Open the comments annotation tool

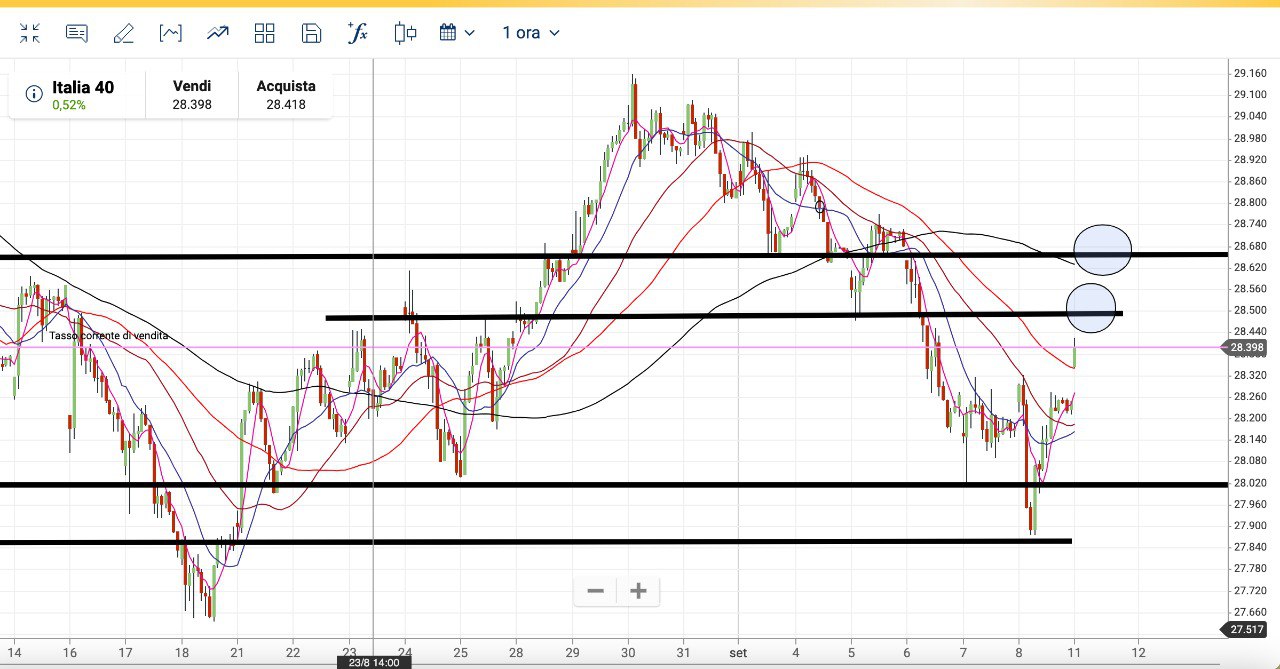(x=77, y=33)
